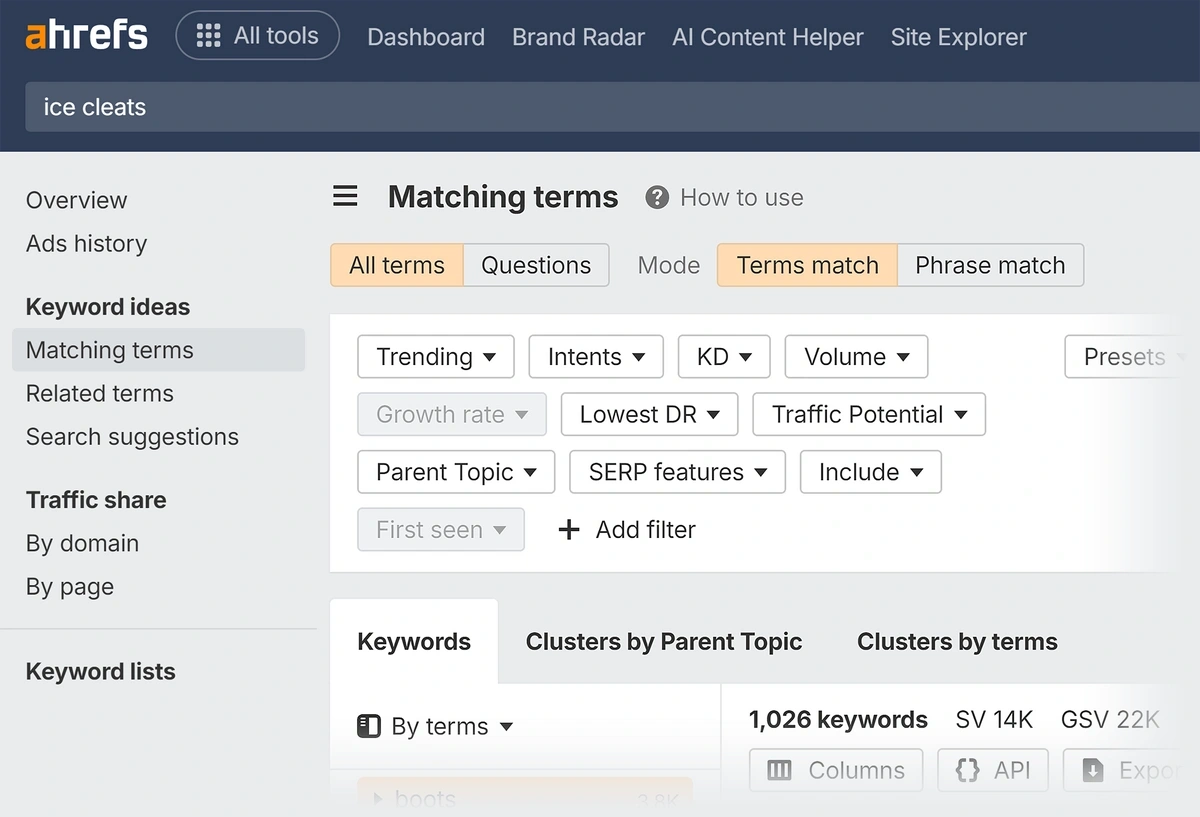The width and height of the screenshot is (1200, 817).
Task: Click the GSV 22K value
Action: point(1110,720)
